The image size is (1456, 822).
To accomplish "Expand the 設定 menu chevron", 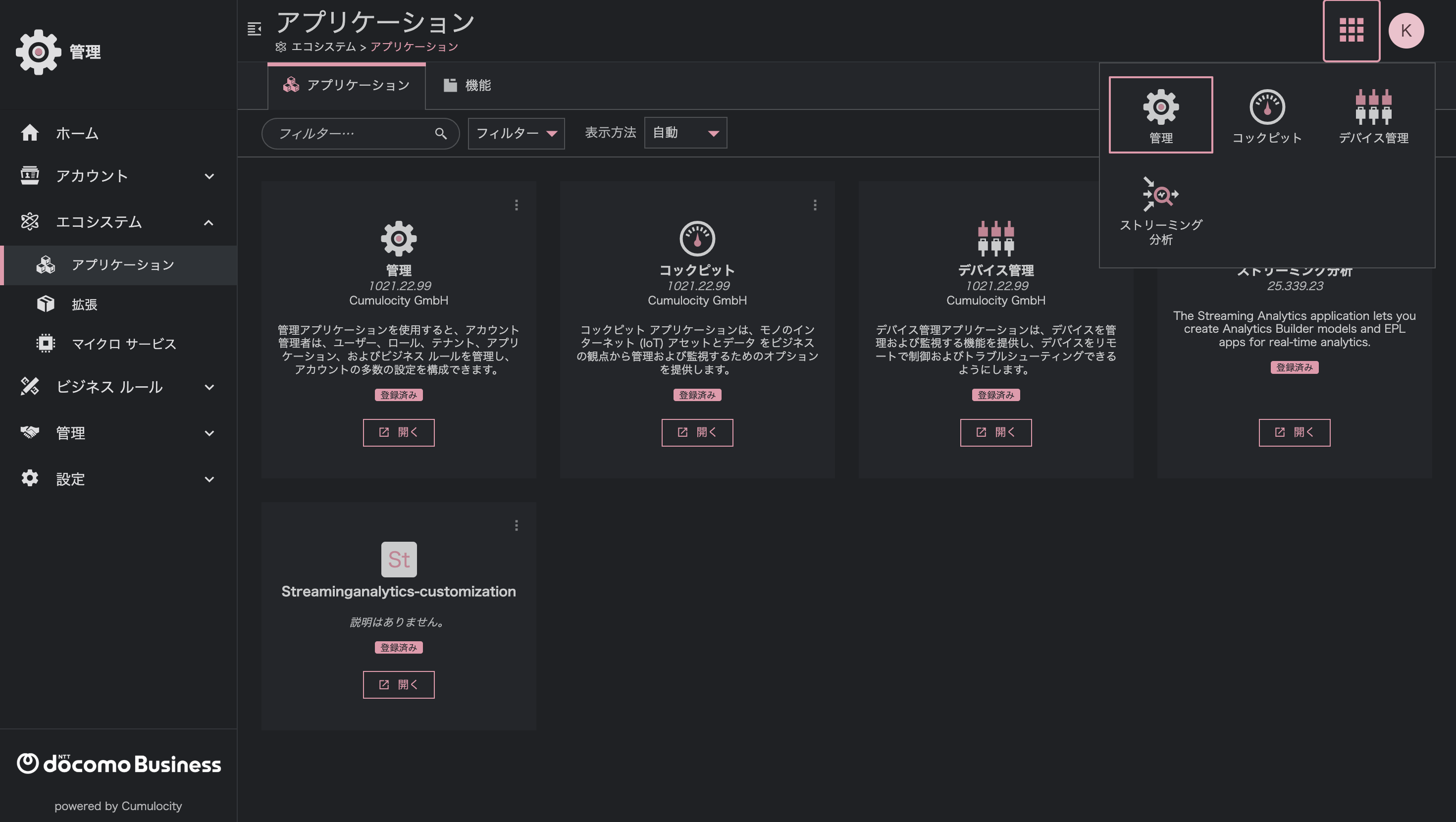I will click(x=209, y=479).
